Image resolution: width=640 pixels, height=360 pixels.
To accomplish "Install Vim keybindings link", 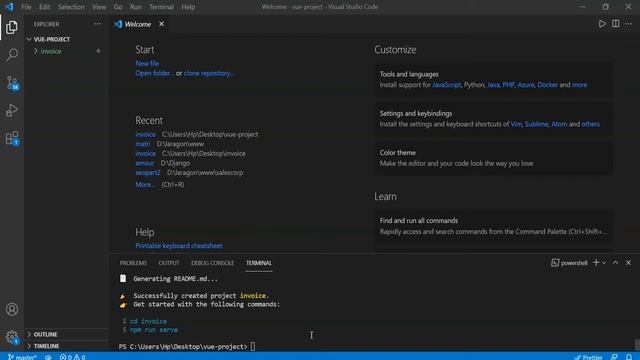I will [516, 124].
